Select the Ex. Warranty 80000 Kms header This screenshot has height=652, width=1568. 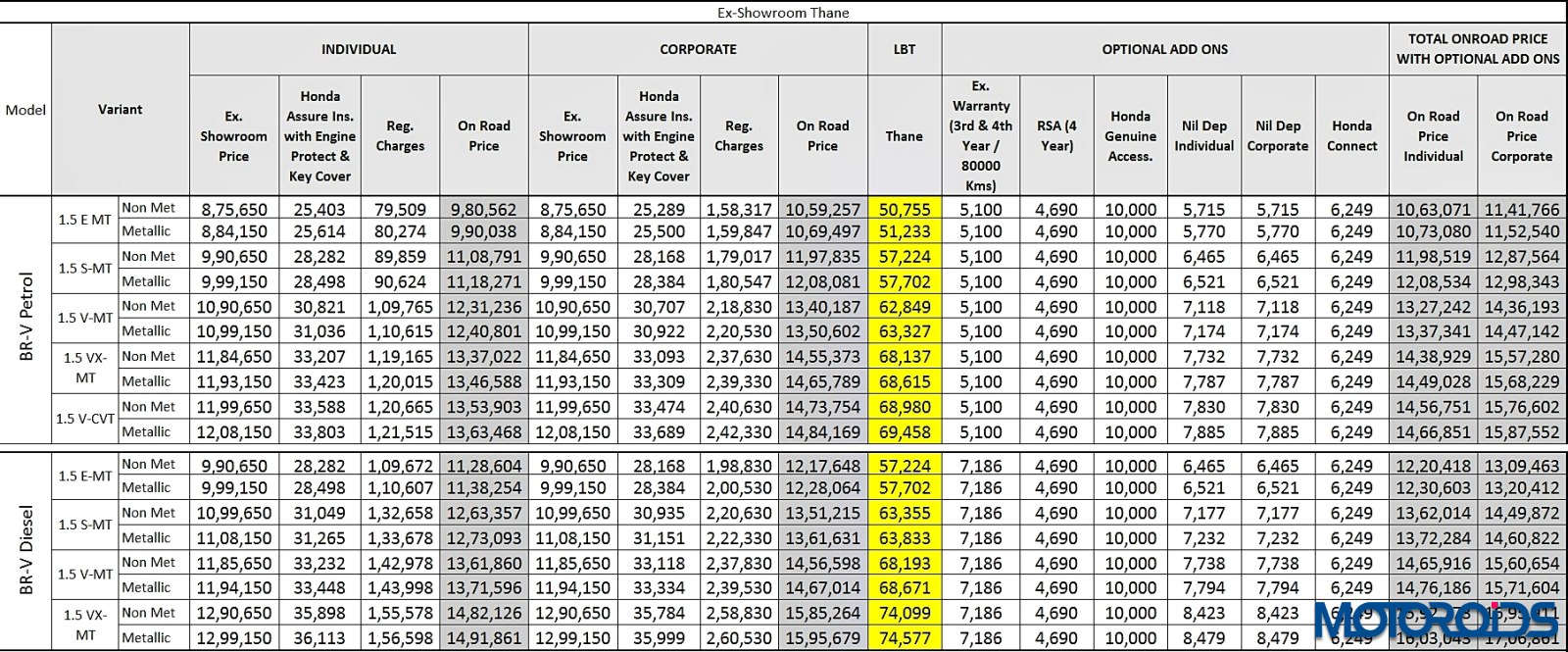(x=981, y=136)
